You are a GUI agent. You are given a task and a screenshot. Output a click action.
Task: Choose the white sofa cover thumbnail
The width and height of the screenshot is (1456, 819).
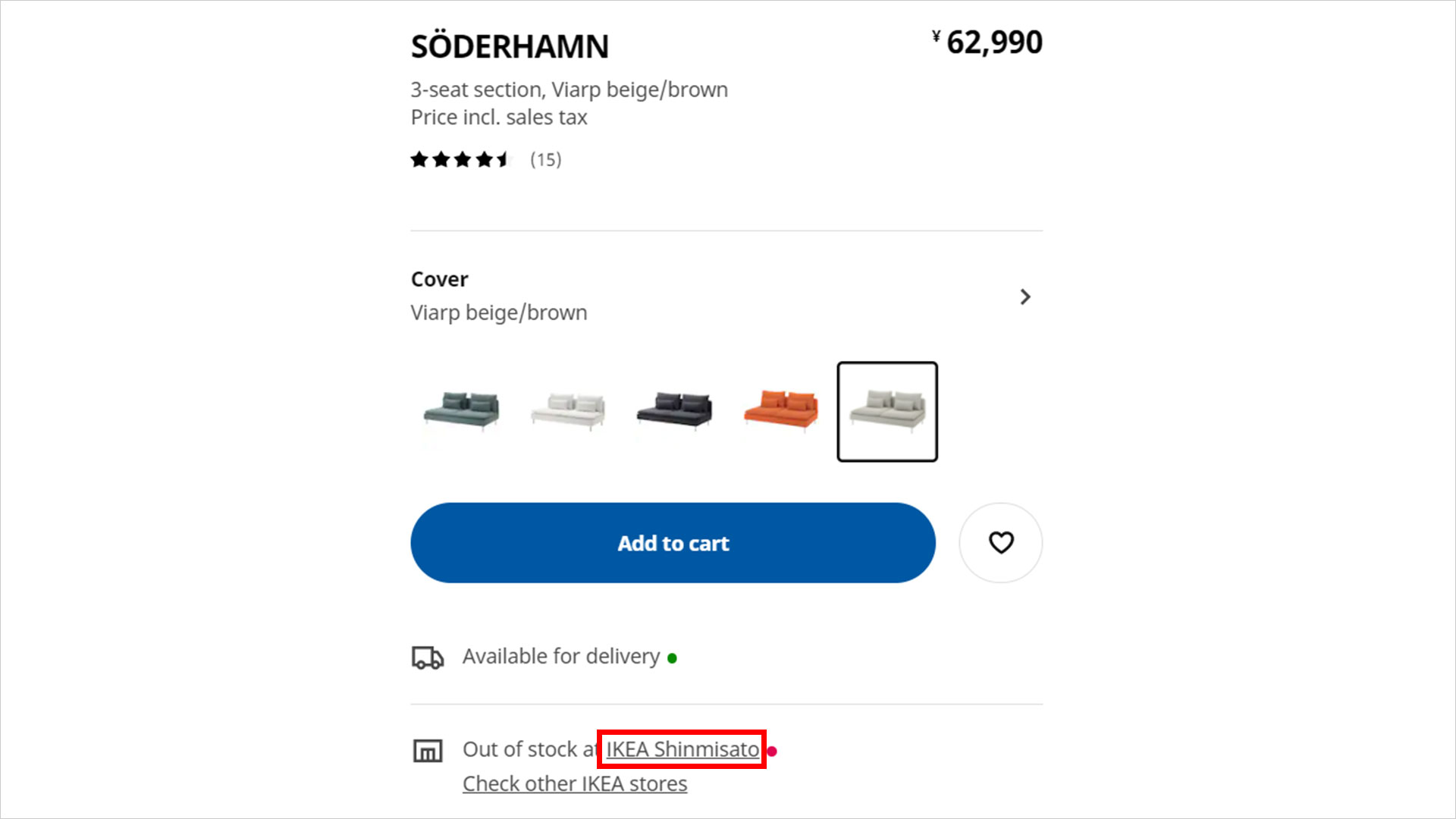click(x=568, y=410)
